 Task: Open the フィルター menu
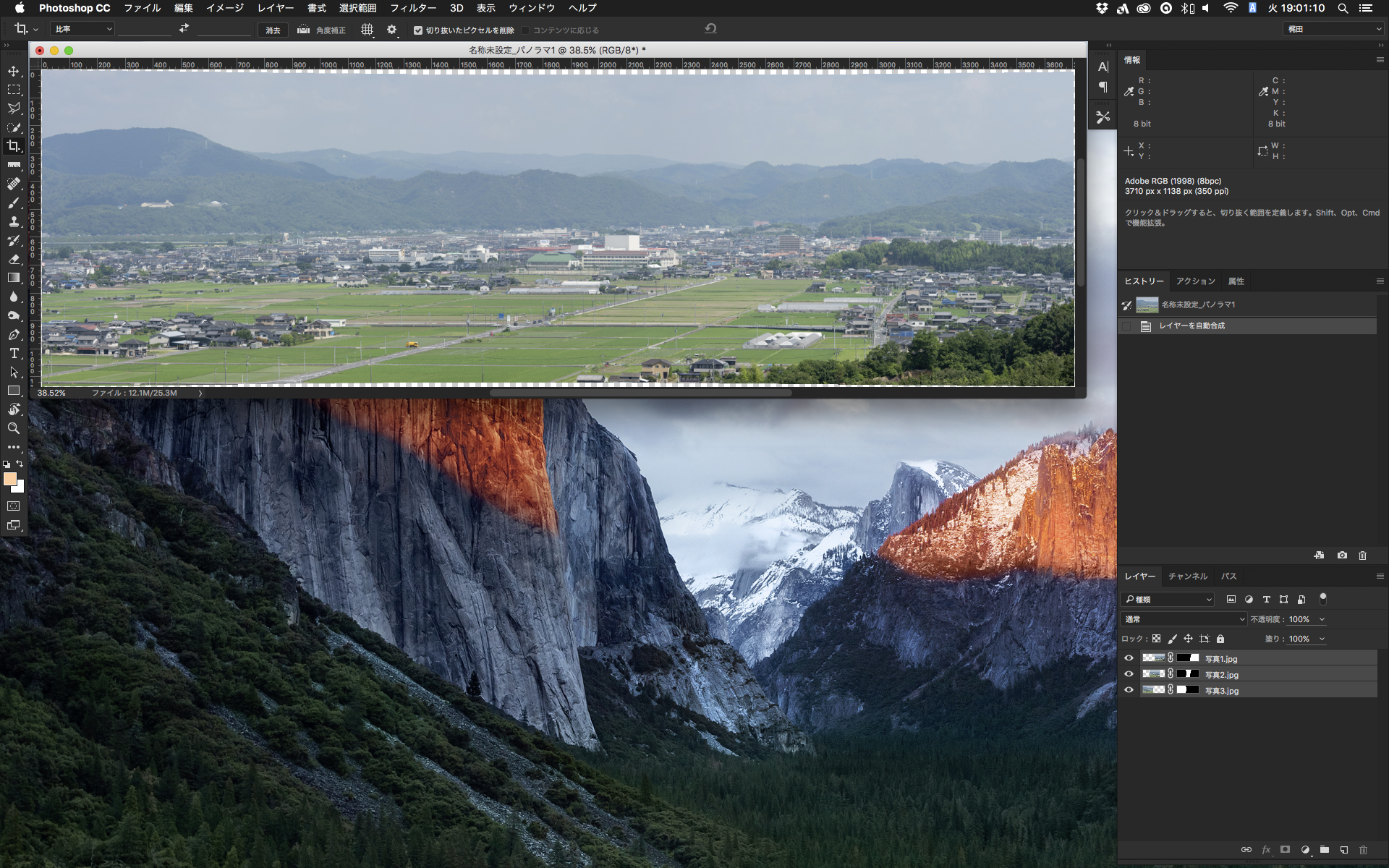413,8
